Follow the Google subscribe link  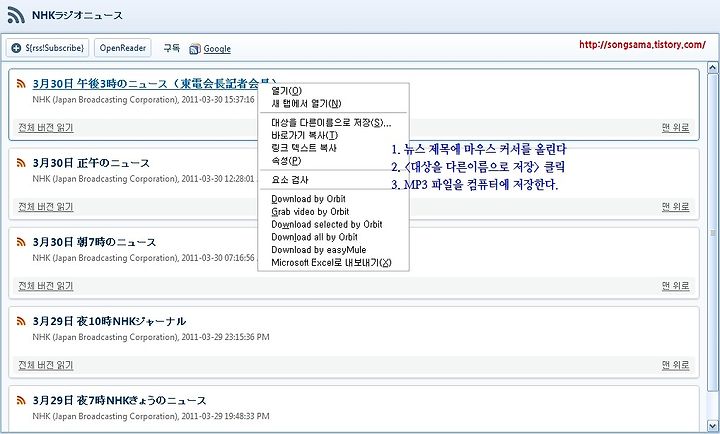(217, 49)
